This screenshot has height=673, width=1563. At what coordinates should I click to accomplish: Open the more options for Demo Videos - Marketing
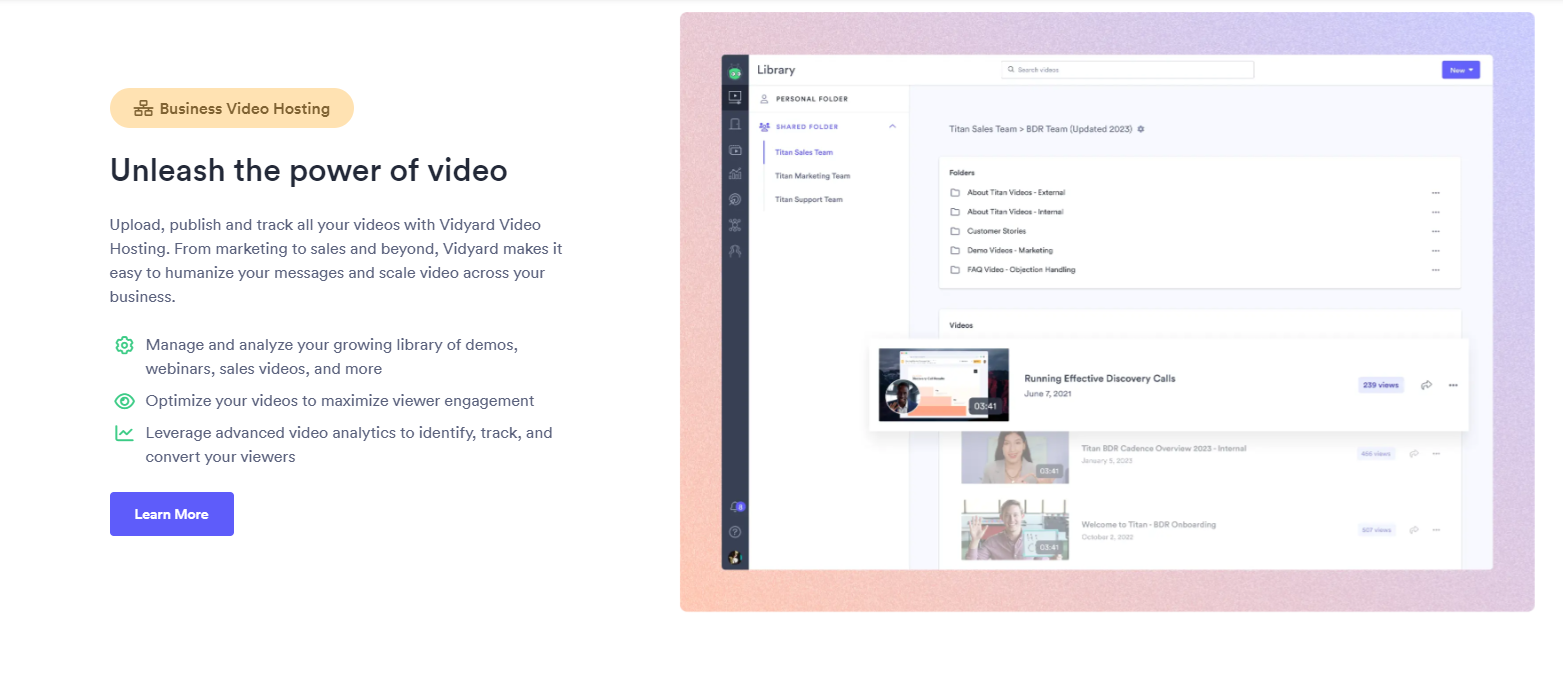point(1436,251)
